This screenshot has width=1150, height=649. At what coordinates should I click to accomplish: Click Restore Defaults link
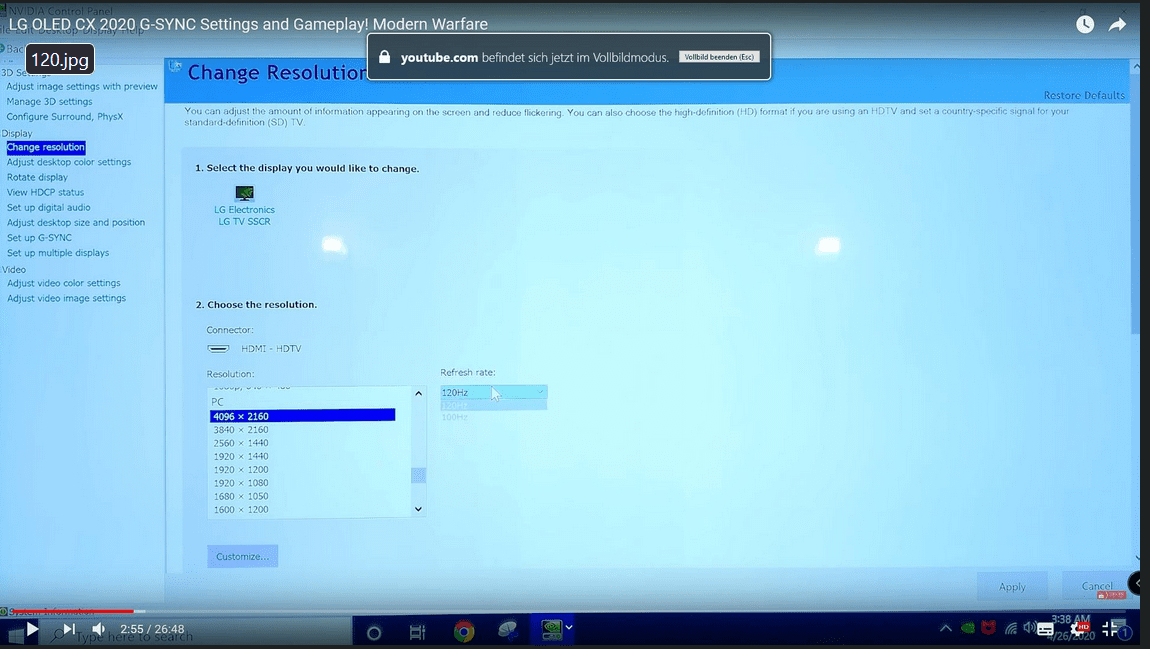(1084, 95)
